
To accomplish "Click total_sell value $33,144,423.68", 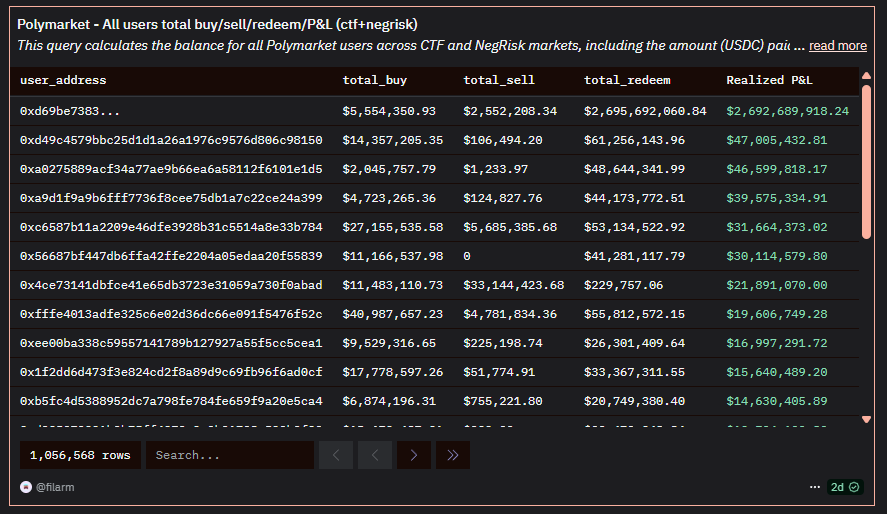I will pyautogui.click(x=514, y=285).
